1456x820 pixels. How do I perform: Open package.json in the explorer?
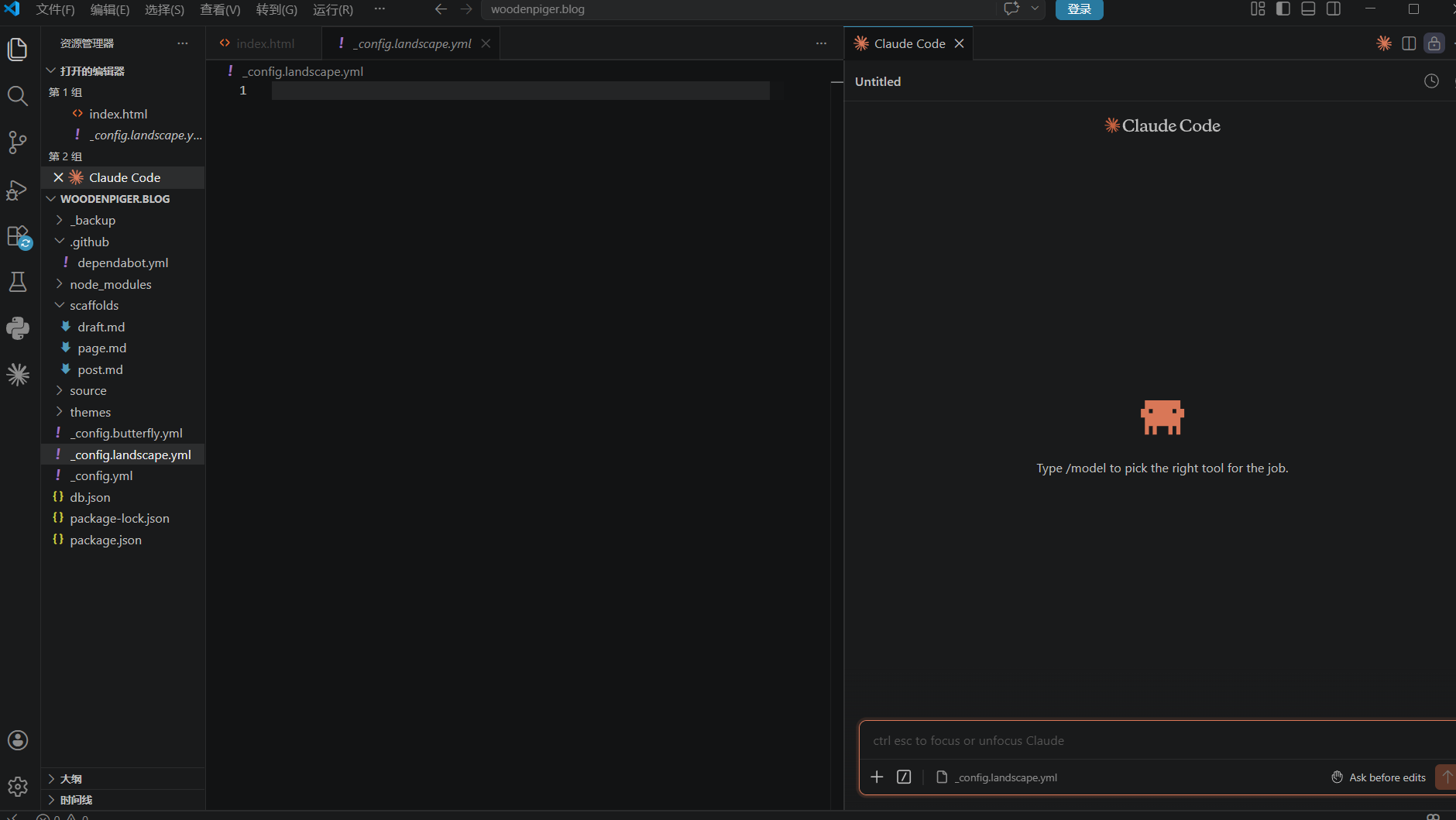(x=105, y=540)
